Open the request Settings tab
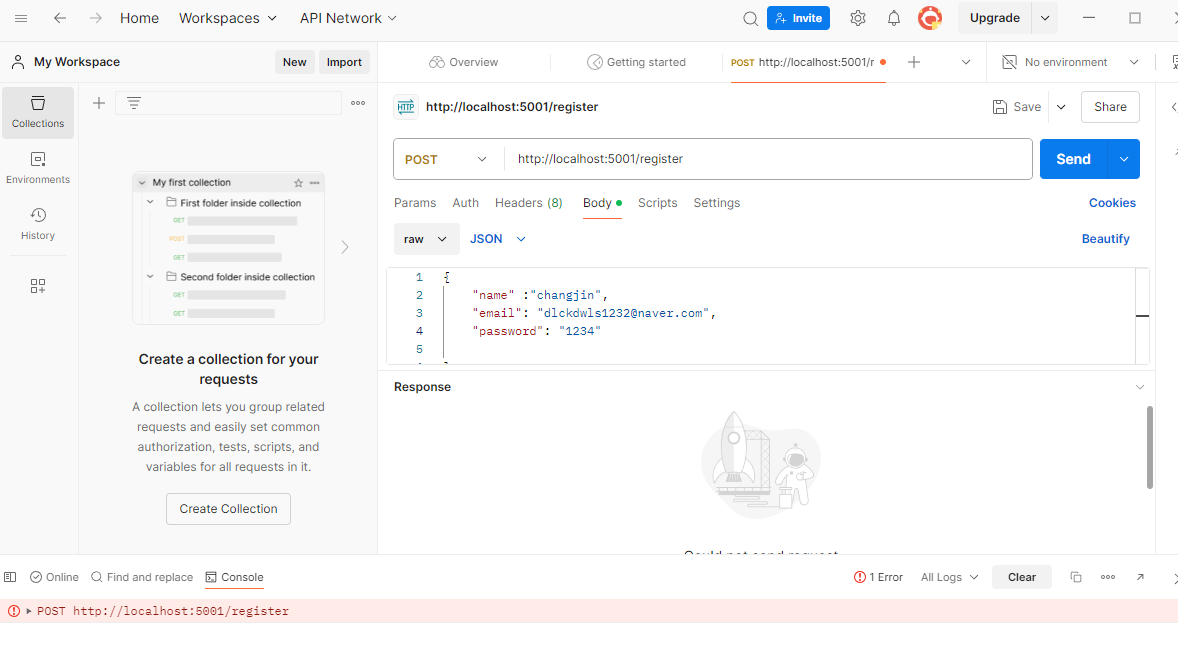Screen dimensions: 1178x656 [717, 203]
